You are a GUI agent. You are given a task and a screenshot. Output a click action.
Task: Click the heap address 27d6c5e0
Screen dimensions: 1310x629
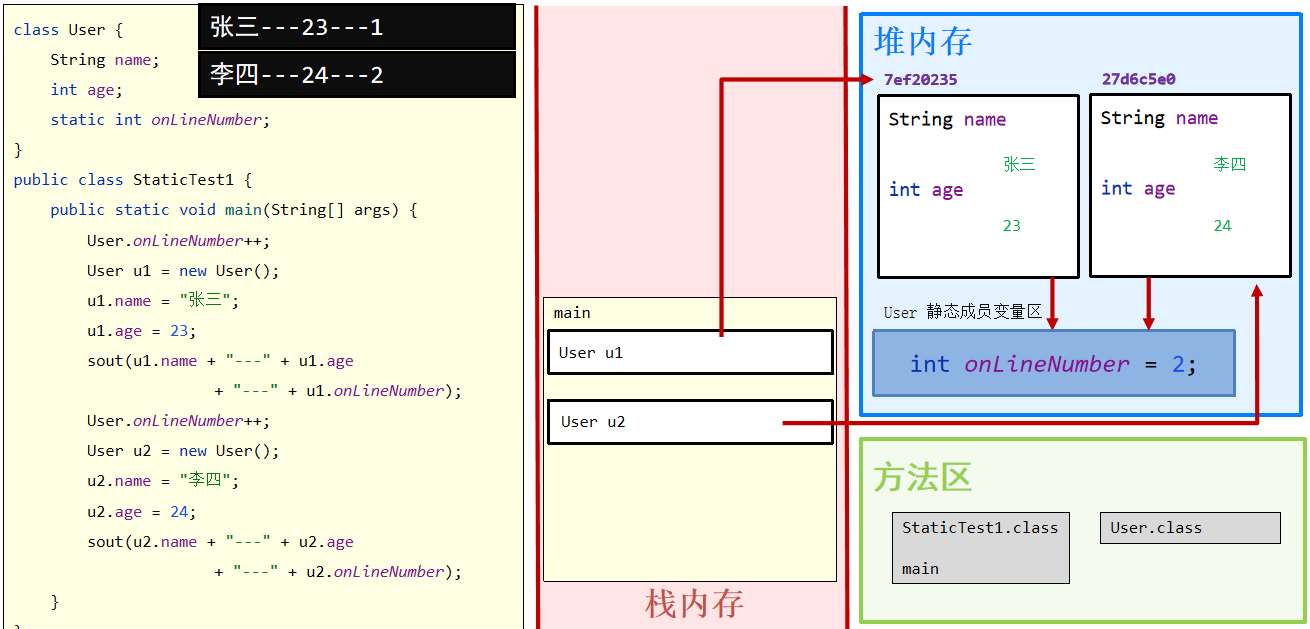point(1138,79)
